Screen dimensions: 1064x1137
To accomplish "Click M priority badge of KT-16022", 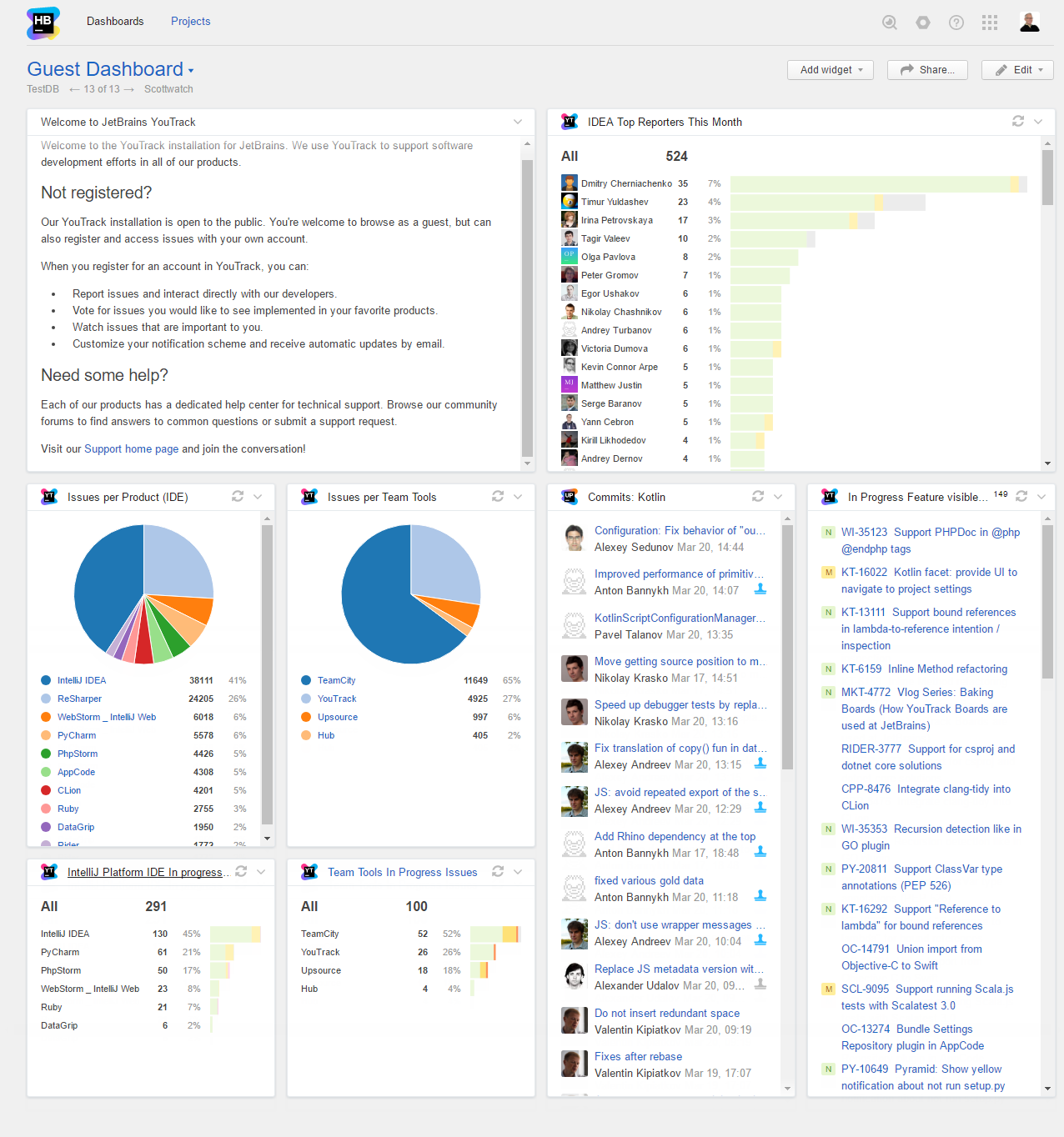I will point(828,572).
